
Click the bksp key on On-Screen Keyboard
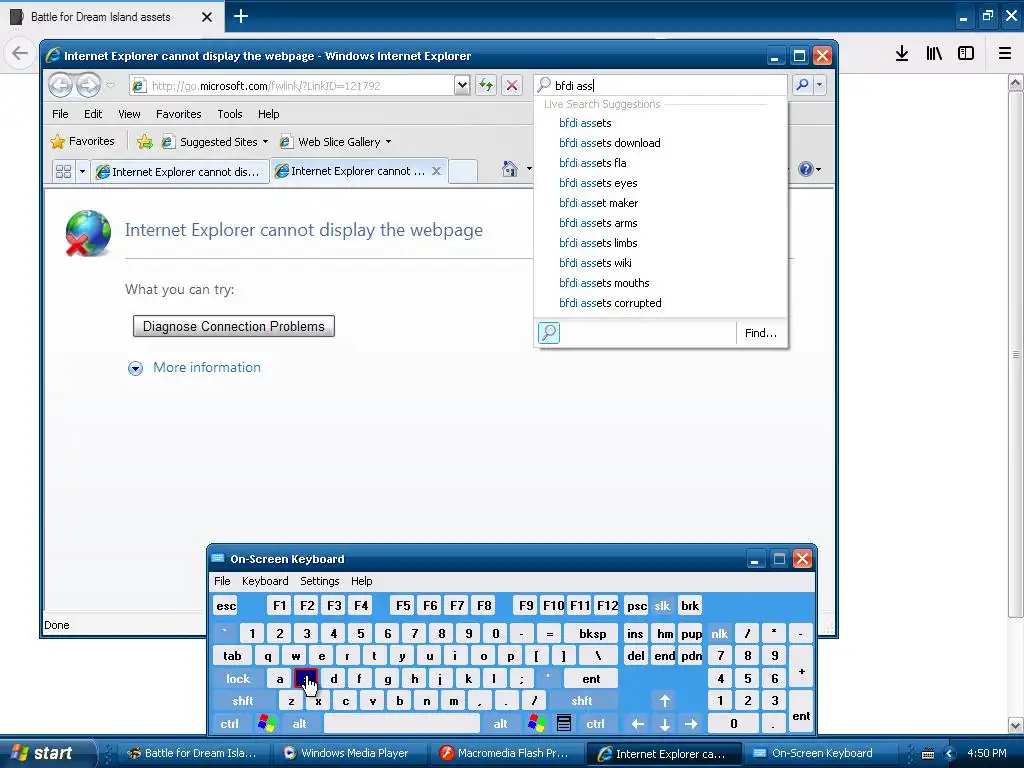tap(592, 633)
